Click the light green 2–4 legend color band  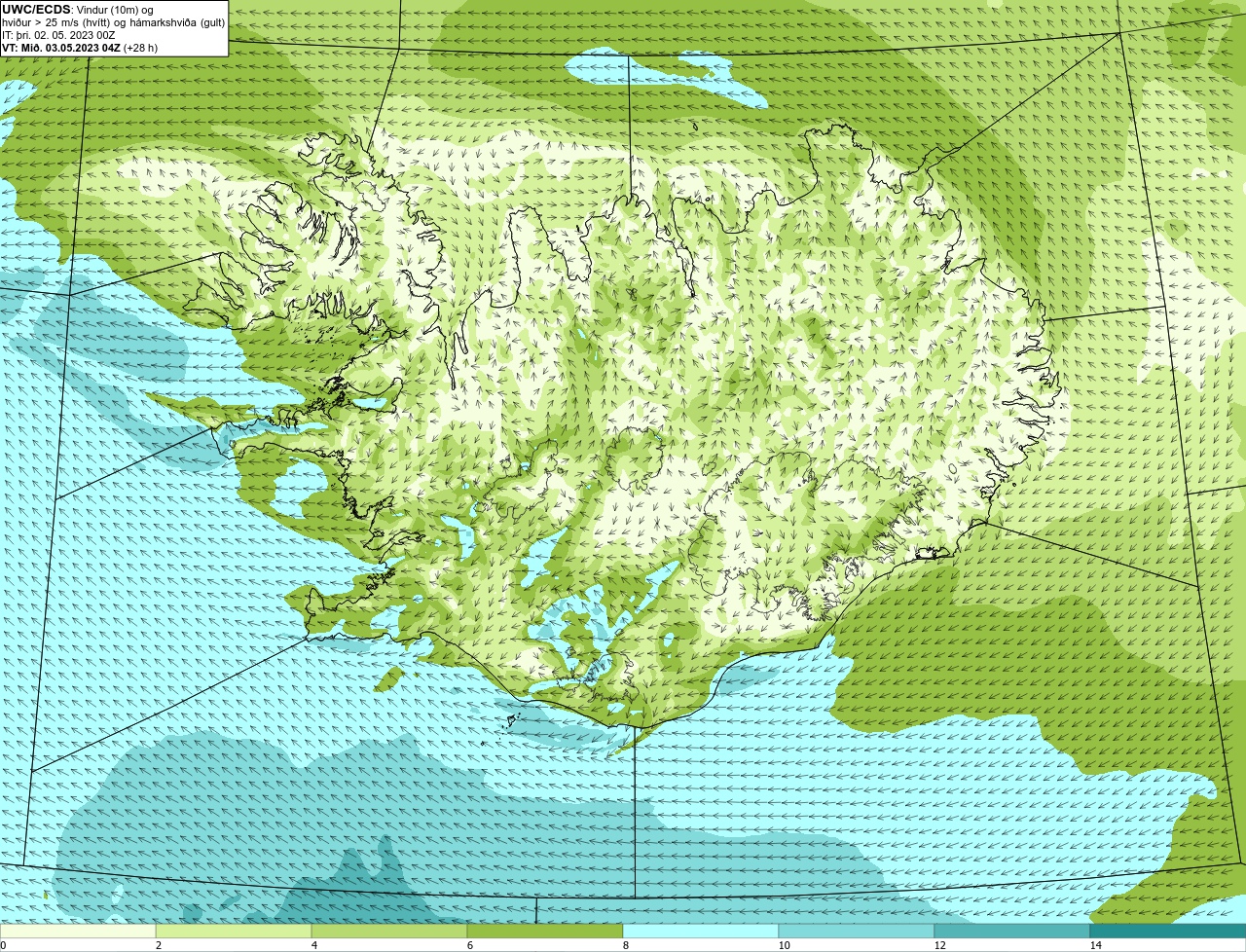tap(234, 931)
